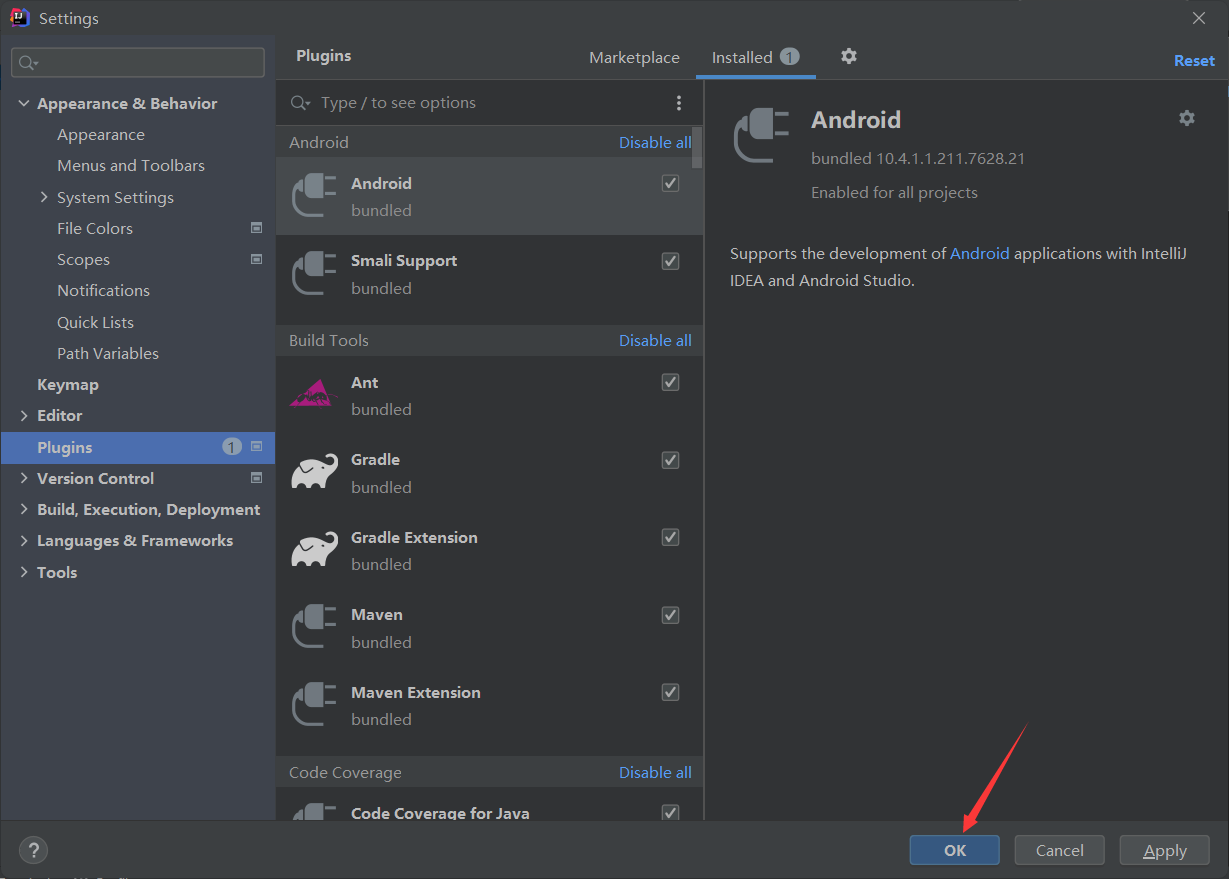The width and height of the screenshot is (1229, 879).
Task: Expand Languages & Frameworks node
Action: [x=24, y=540]
